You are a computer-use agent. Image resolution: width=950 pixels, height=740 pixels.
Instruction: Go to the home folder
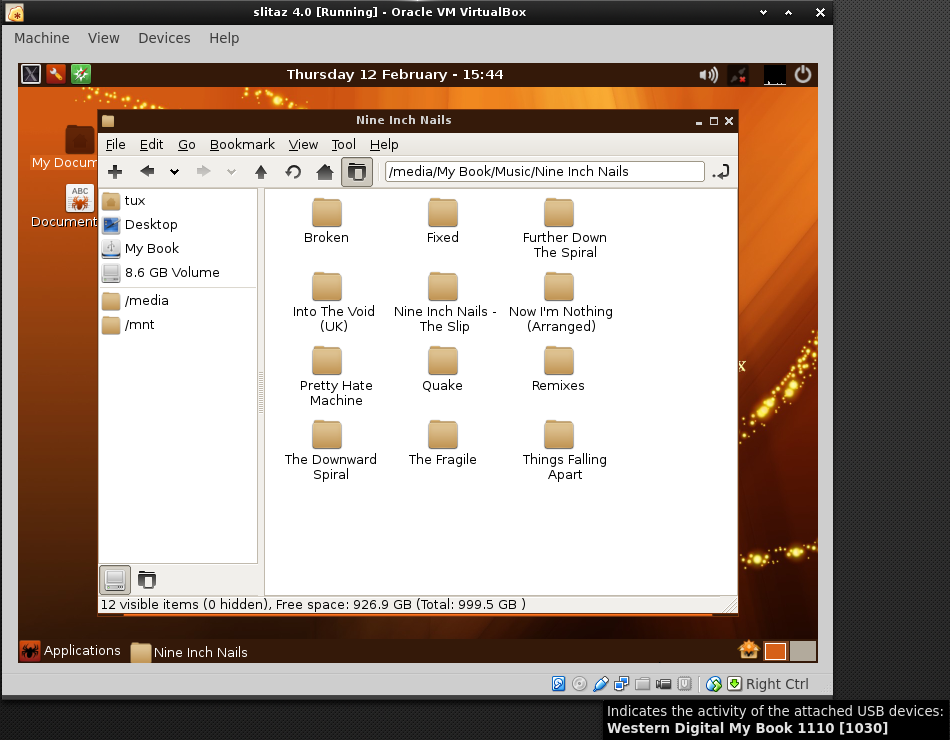(325, 172)
